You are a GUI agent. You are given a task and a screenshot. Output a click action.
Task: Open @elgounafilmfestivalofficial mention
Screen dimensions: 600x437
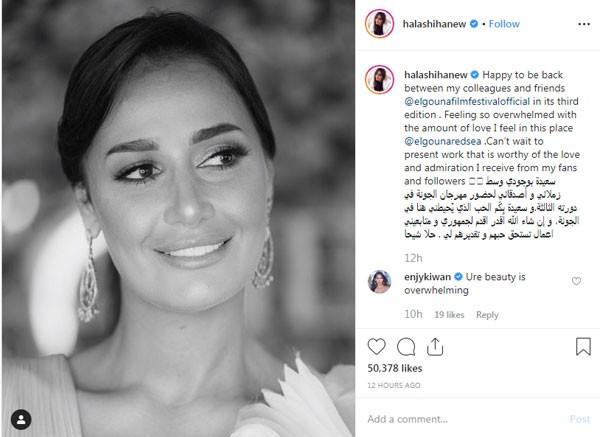pos(467,101)
